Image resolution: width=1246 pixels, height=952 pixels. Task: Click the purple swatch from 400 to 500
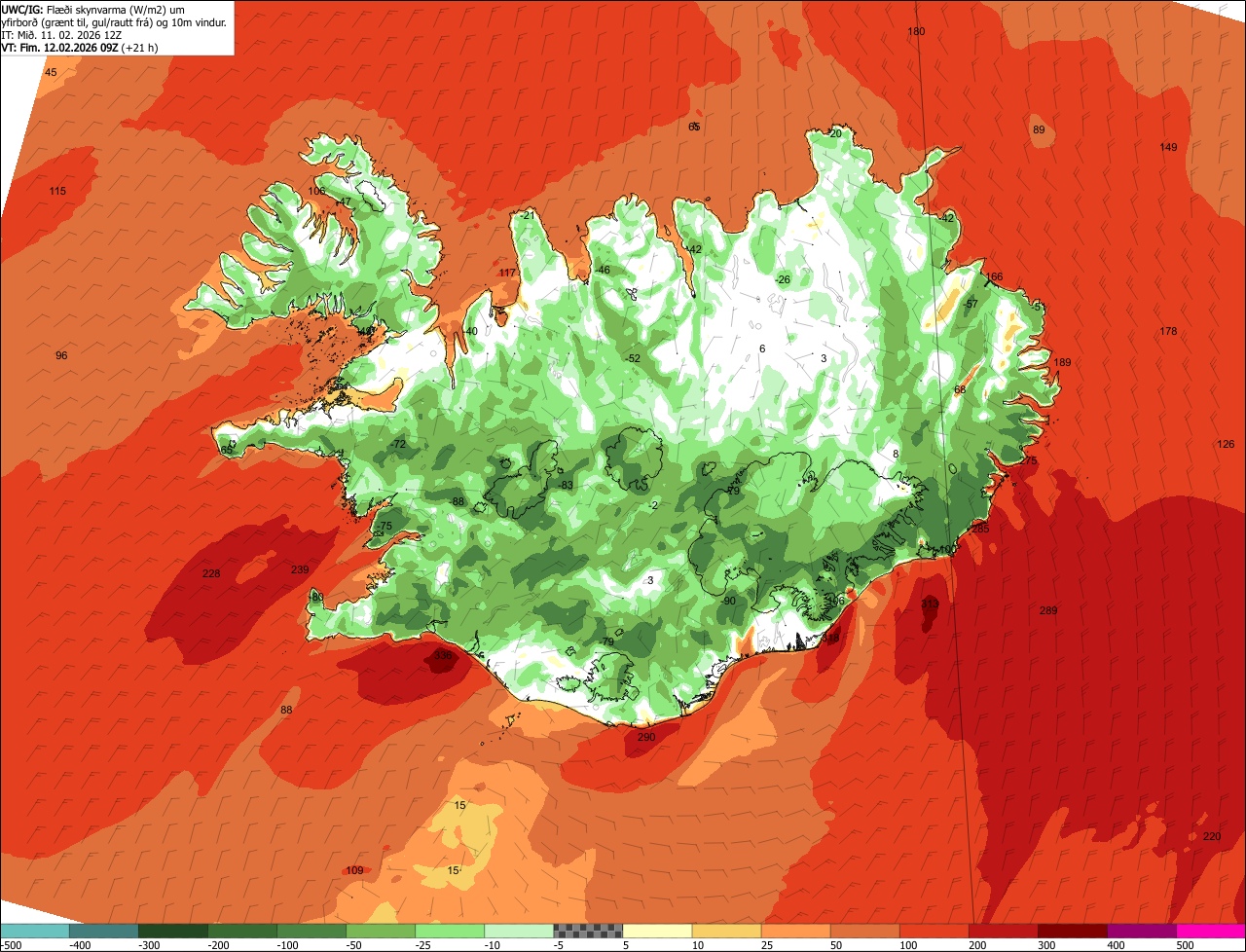point(1141,931)
